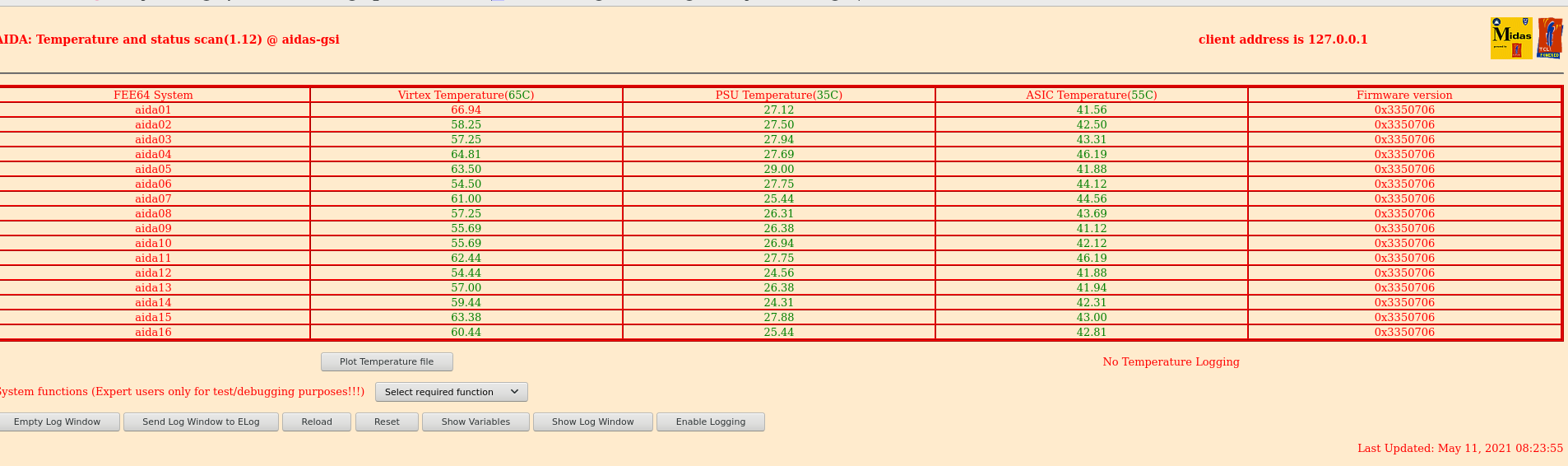Select the aida15 row label
The image size is (1568, 466).
[x=153, y=317]
